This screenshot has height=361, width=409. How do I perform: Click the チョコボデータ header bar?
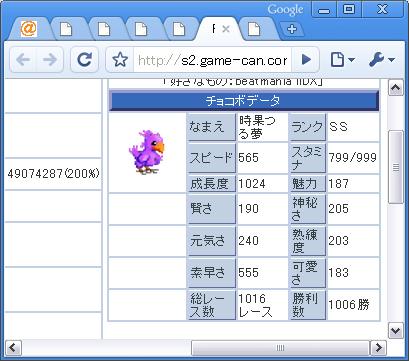coord(244,100)
